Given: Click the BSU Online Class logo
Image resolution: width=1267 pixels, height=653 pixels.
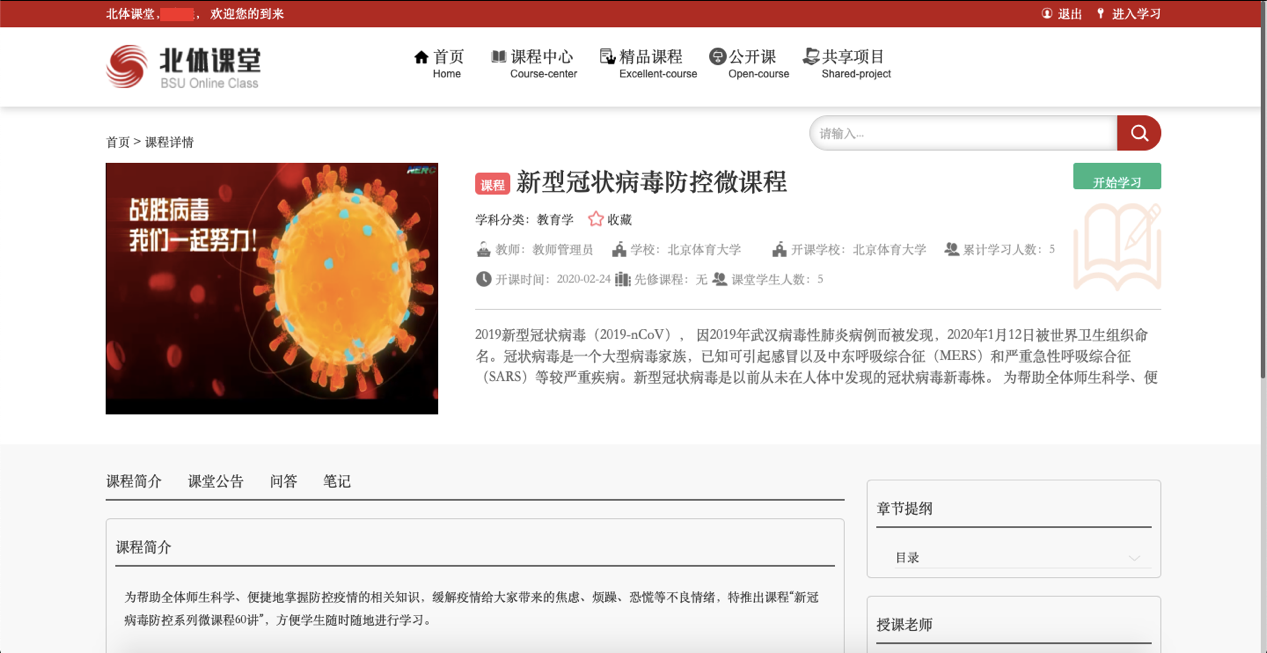Looking at the screenshot, I should [183, 67].
